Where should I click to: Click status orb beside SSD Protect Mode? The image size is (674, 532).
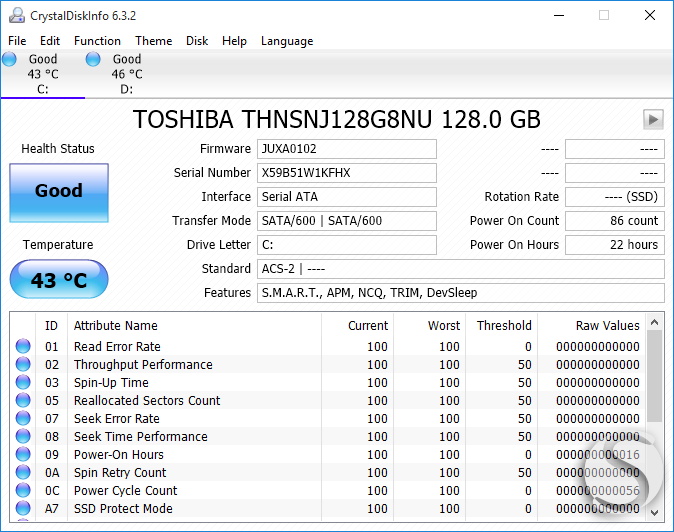(23, 508)
